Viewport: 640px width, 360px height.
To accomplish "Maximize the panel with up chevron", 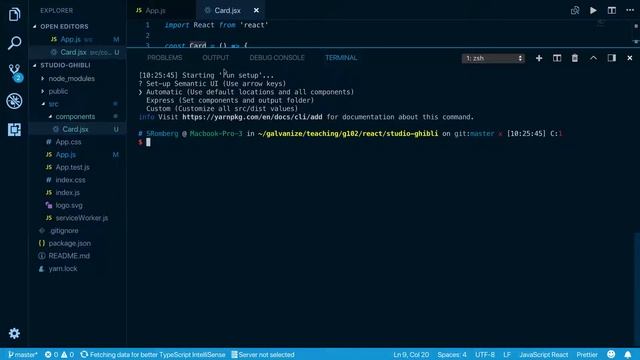I will pyautogui.click(x=593, y=58).
